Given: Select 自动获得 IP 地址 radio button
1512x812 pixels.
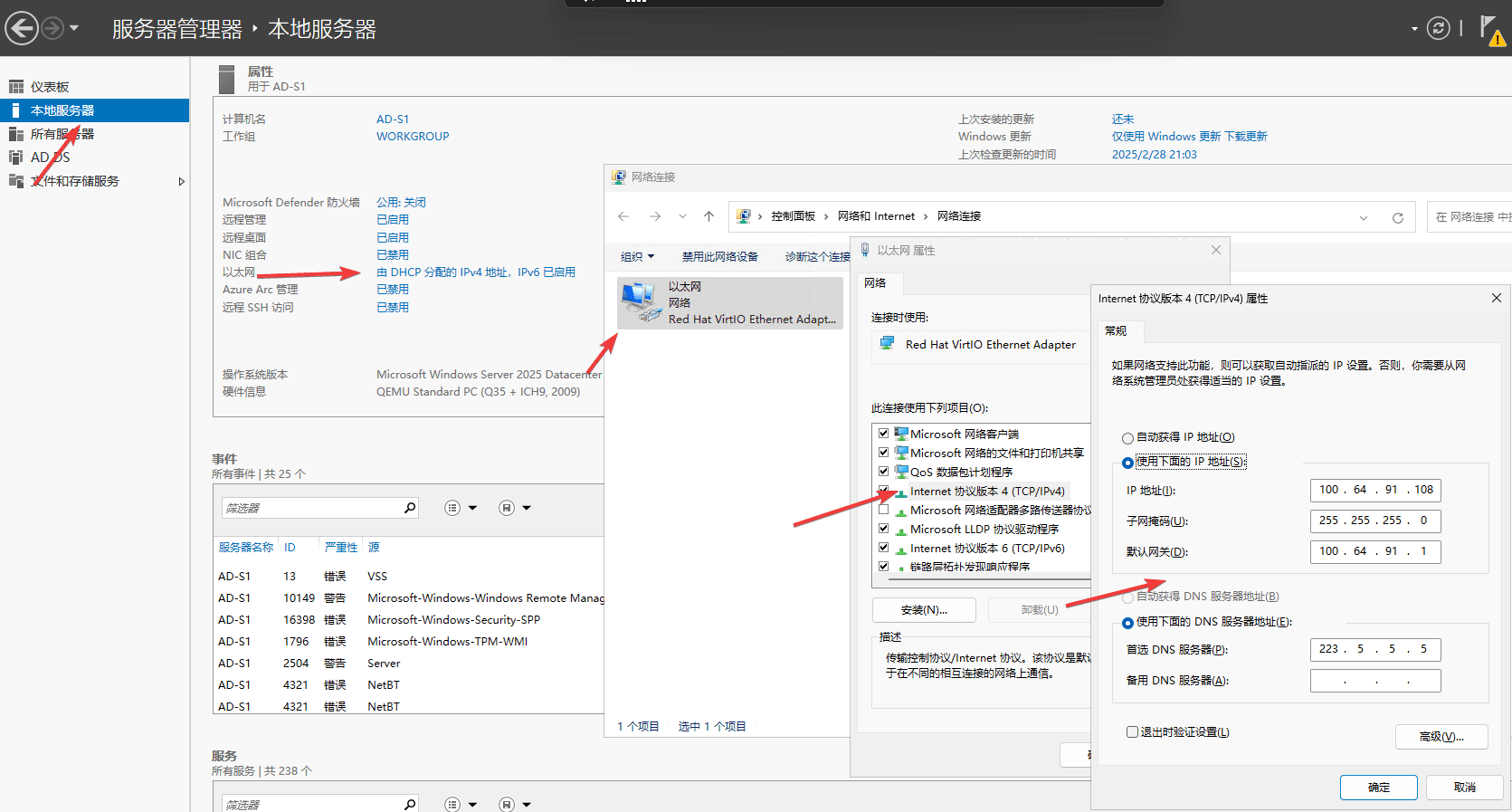Looking at the screenshot, I should pos(1127,438).
